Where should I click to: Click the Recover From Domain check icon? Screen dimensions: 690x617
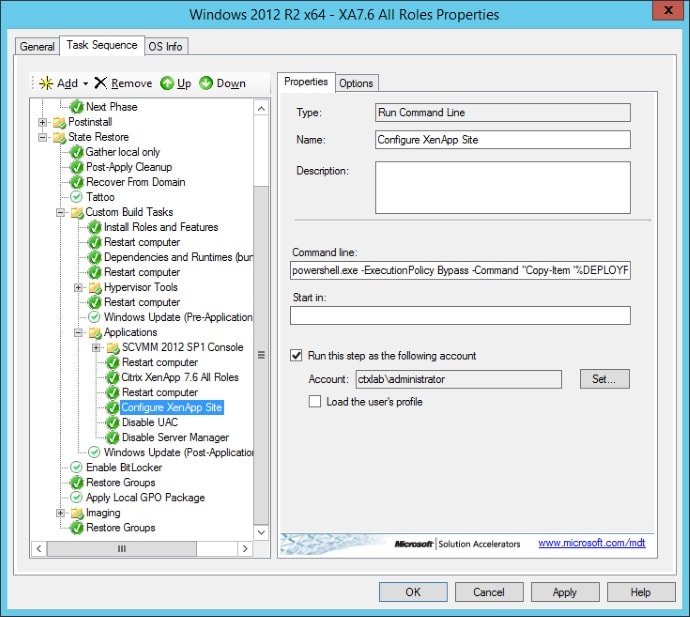tap(77, 182)
